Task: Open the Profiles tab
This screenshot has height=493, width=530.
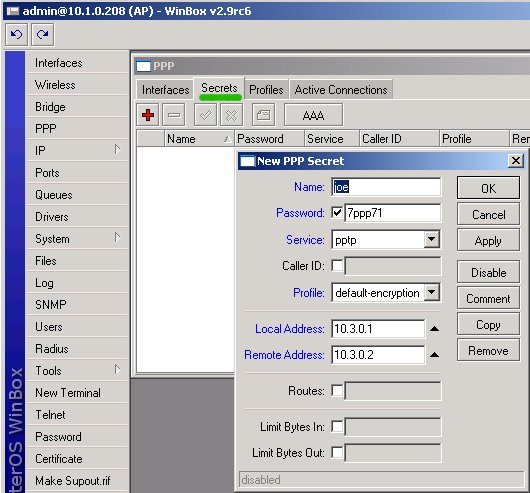Action: 266,90
